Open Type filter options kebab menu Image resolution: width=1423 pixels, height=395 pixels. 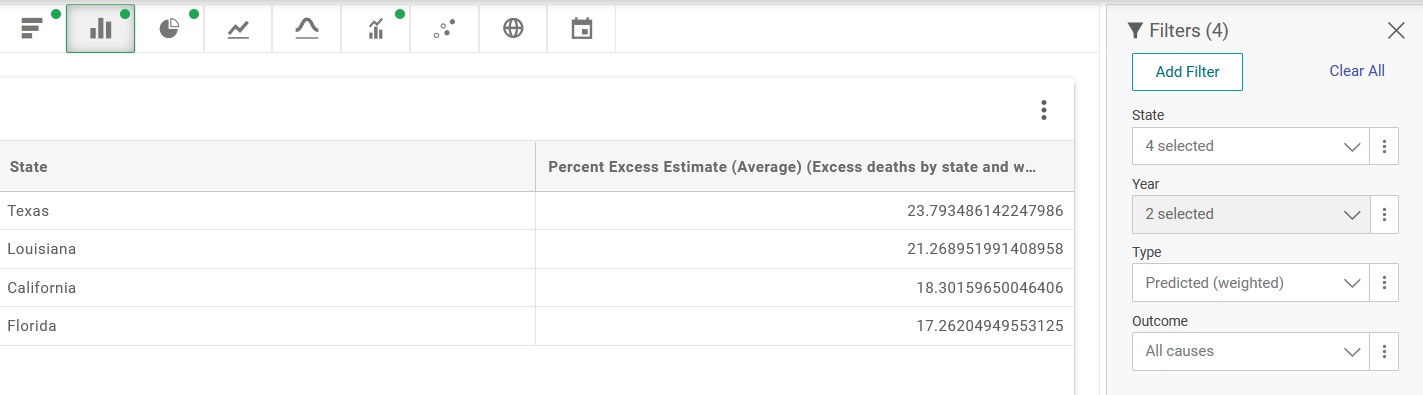(x=1384, y=283)
